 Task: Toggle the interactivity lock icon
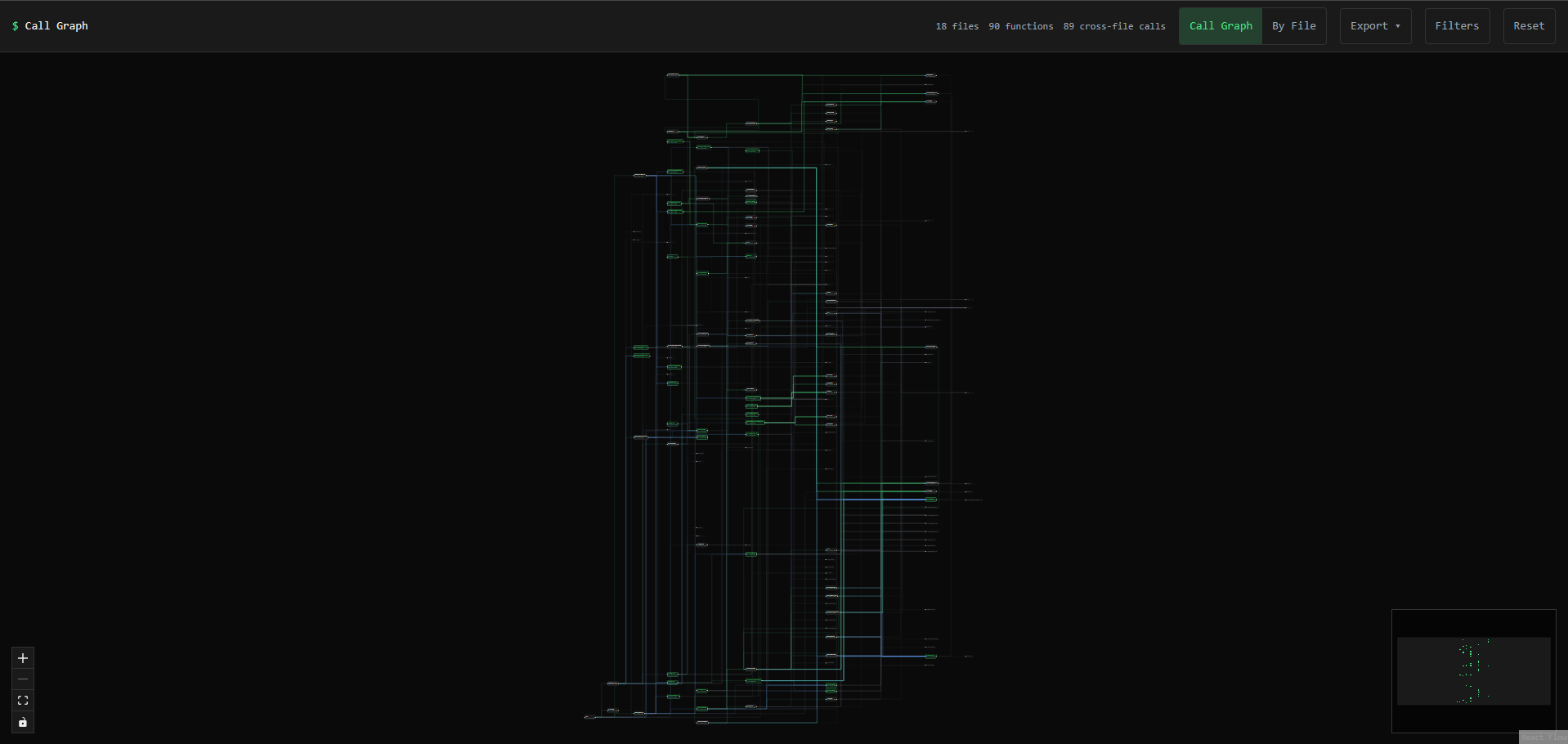click(23, 723)
